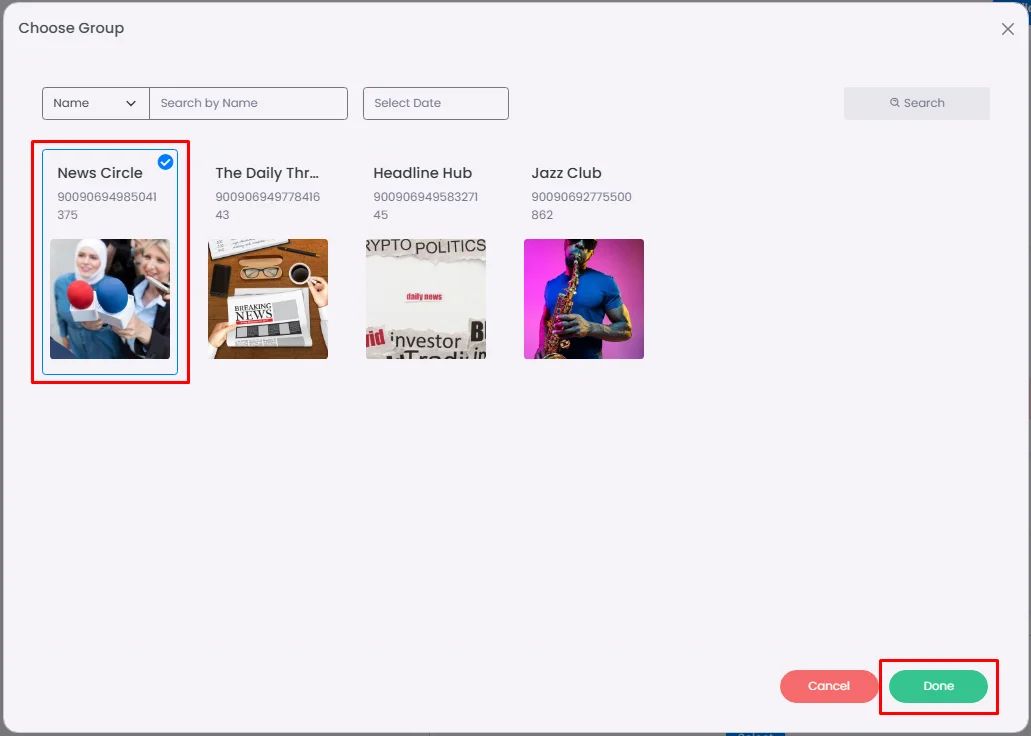Select the Jazz Club saxophone thumbnail
1031x736 pixels.
(584, 299)
